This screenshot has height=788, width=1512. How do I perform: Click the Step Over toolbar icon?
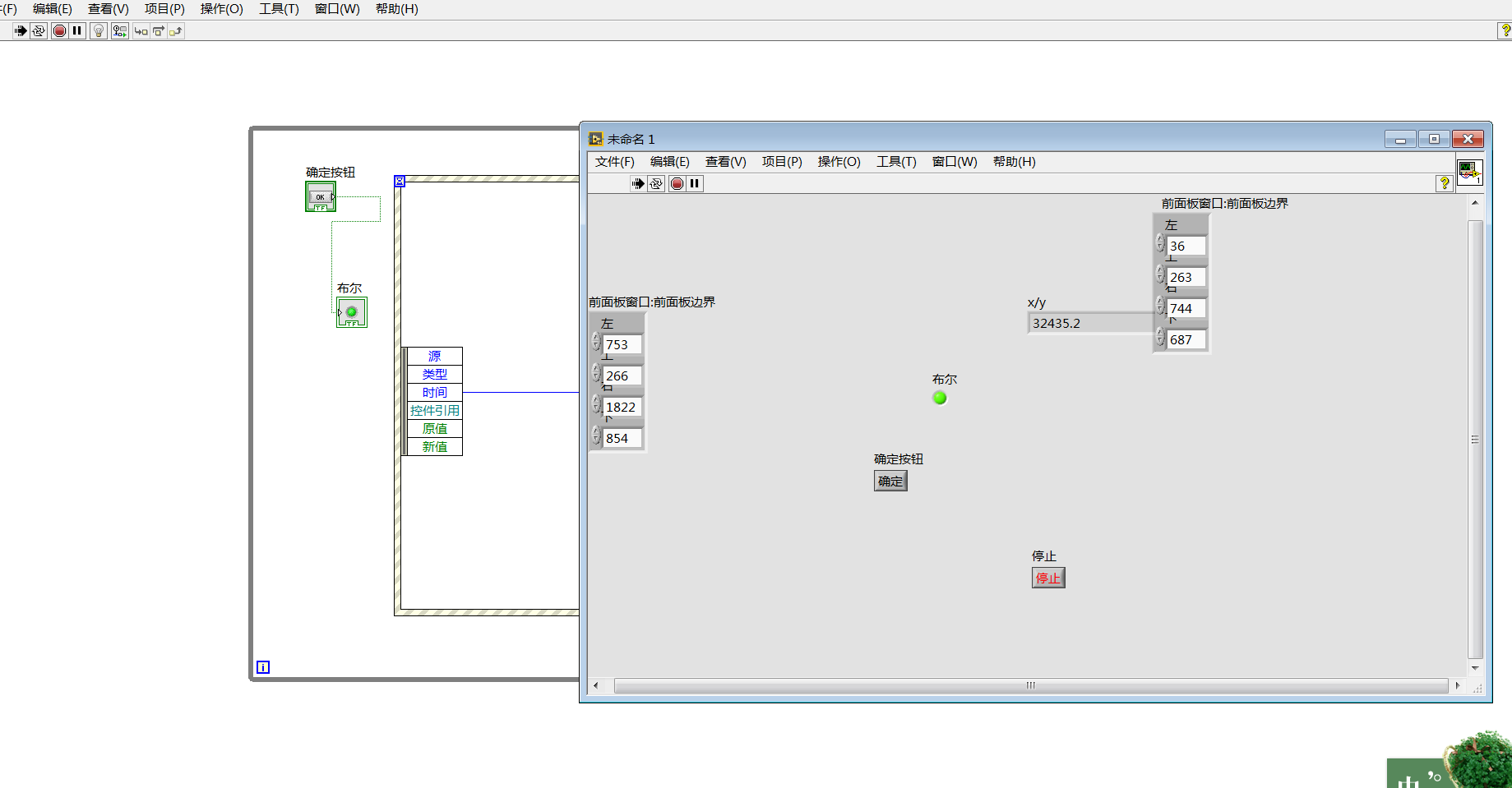159,31
